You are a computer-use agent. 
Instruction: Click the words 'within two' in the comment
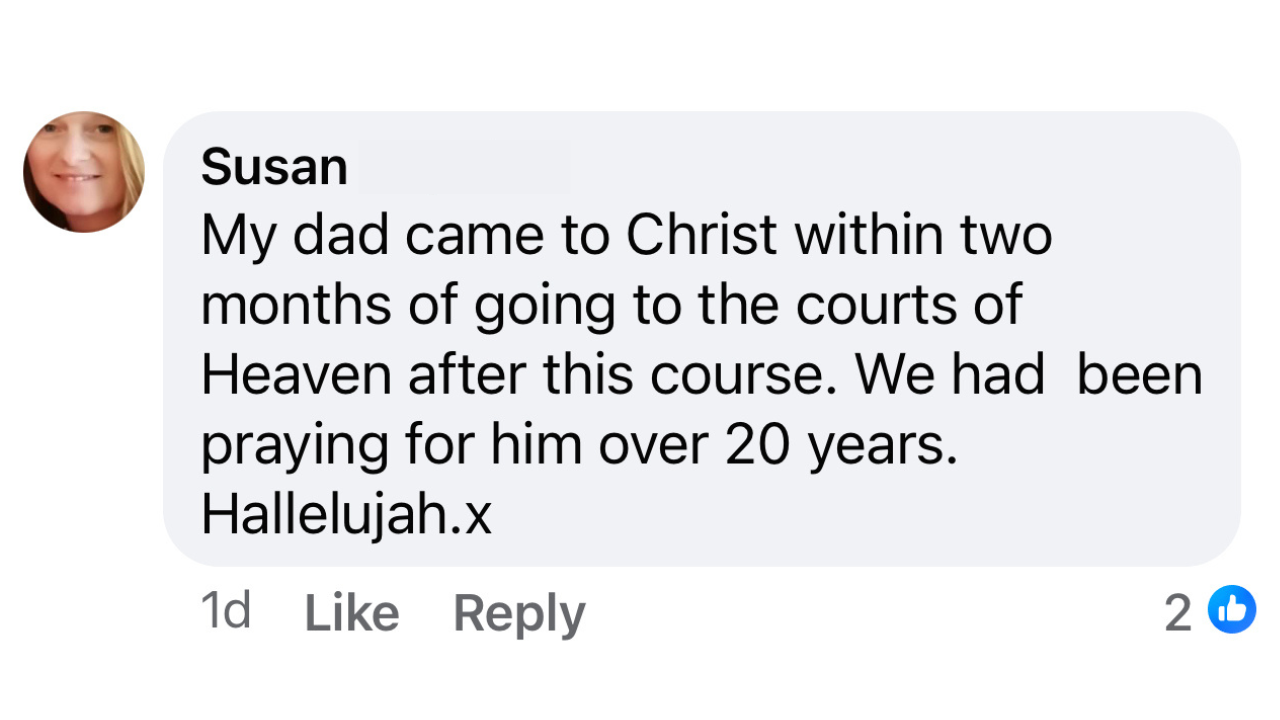pyautogui.click(x=924, y=236)
